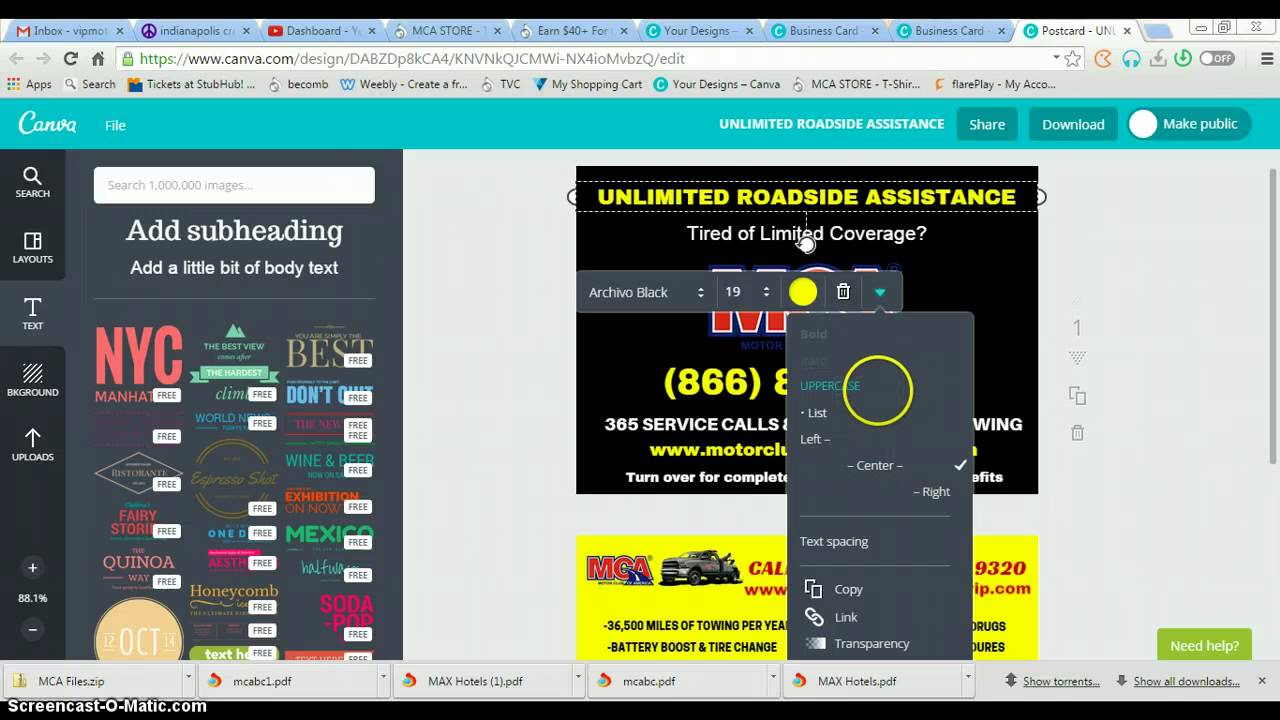Select the DON'T QUIT text template
Image resolution: width=1280 pixels, height=720 pixels.
(329, 394)
